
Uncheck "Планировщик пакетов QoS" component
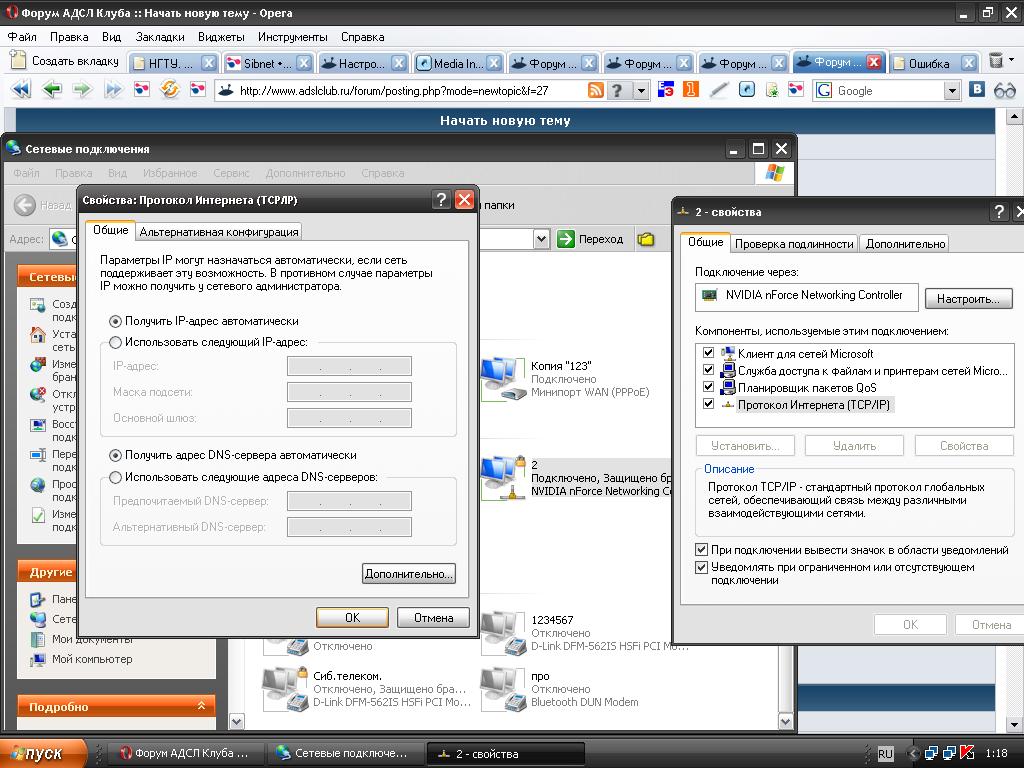(x=709, y=387)
